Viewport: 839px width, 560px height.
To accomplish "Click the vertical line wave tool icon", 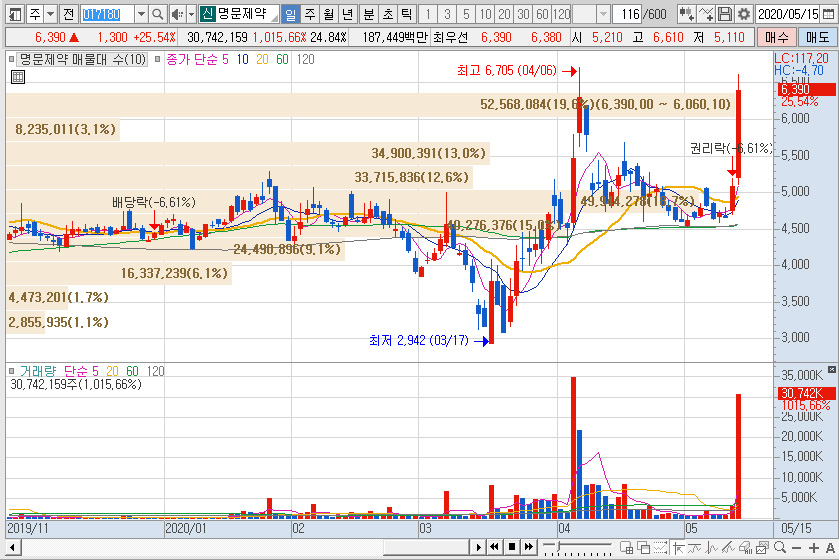I will click(x=712, y=547).
